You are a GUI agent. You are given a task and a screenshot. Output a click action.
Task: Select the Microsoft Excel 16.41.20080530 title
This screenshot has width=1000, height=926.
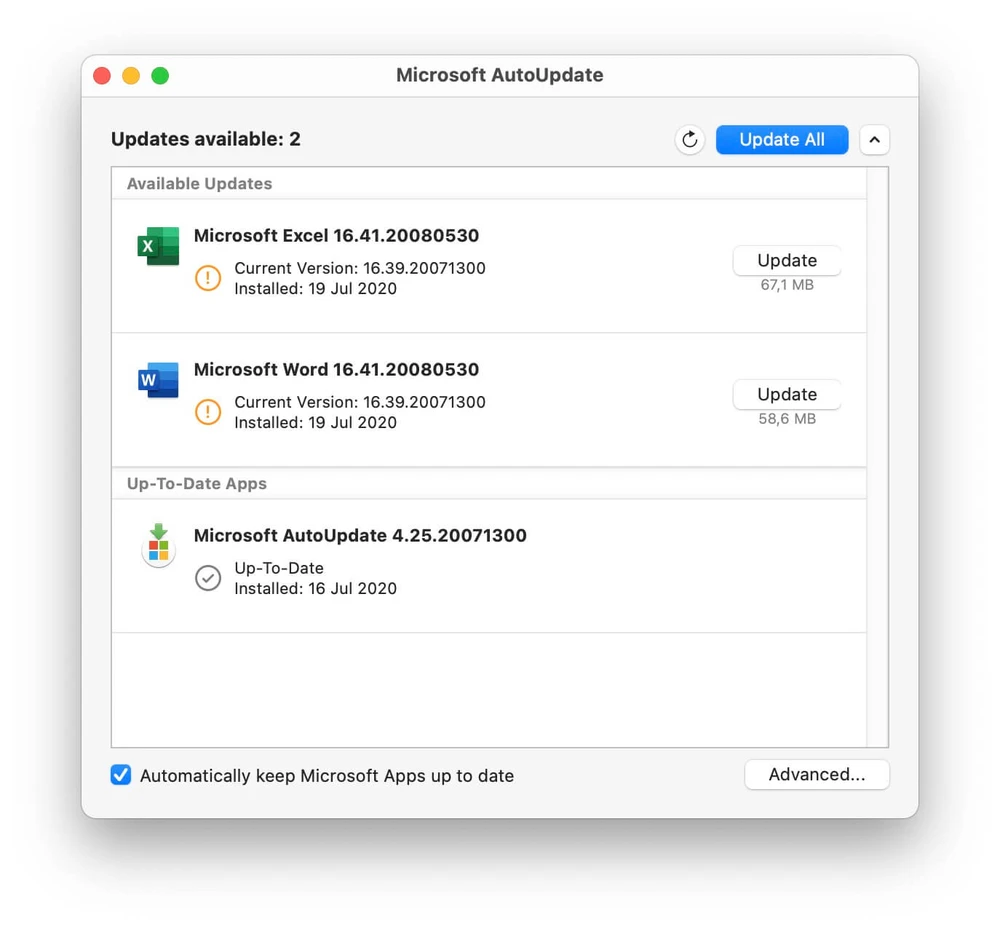click(x=336, y=236)
